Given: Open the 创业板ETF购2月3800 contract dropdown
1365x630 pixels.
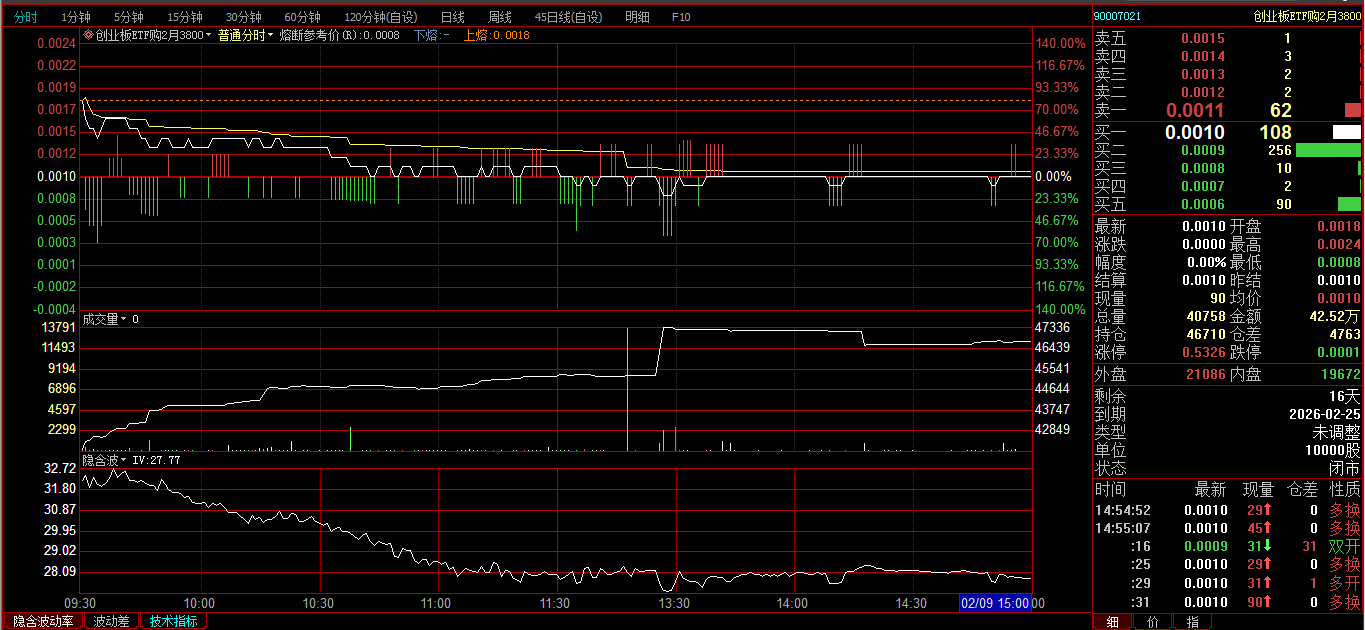Looking at the screenshot, I should pyautogui.click(x=208, y=35).
